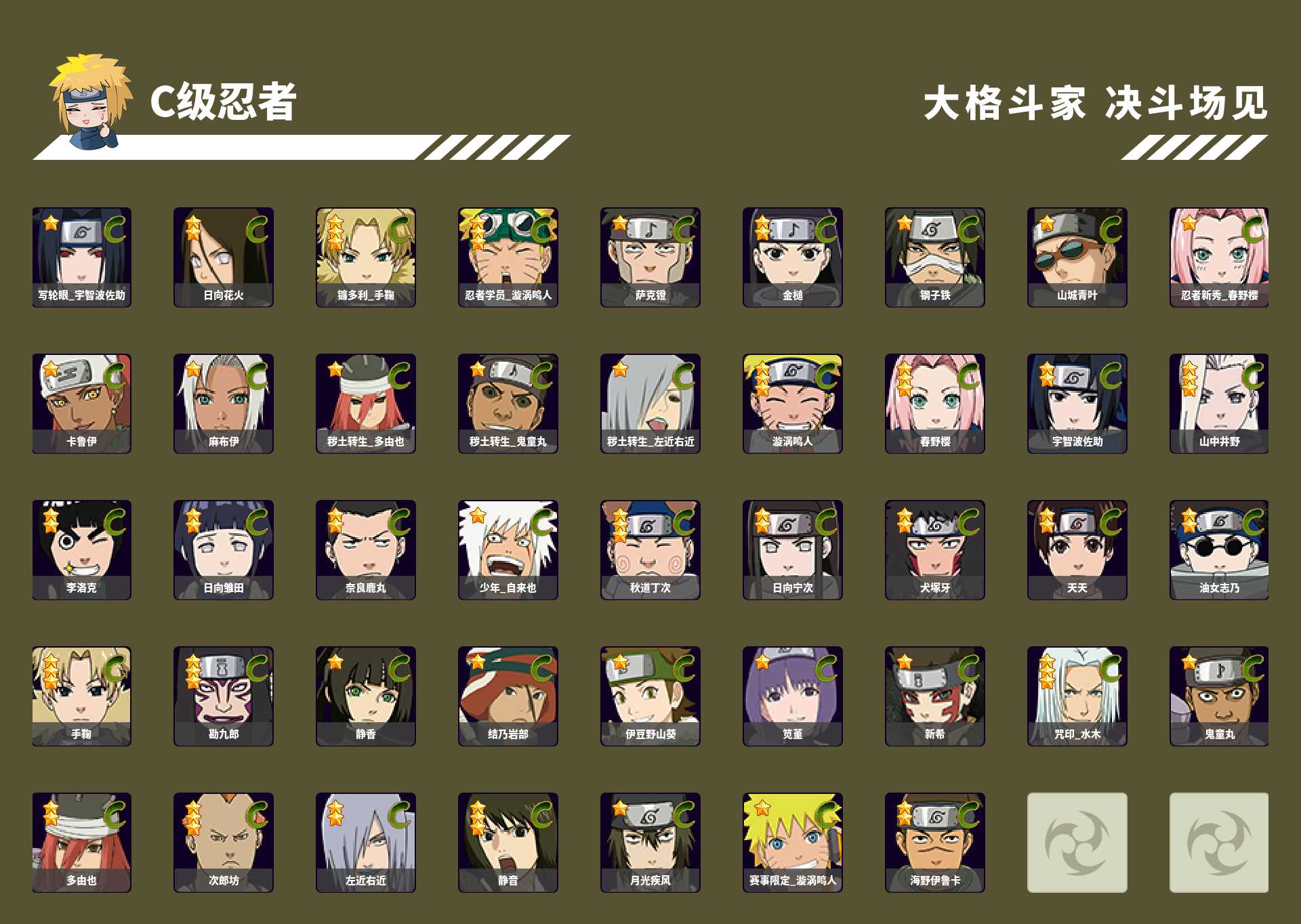Click the 秽土转生_左近右近 portrait
Image resolution: width=1301 pixels, height=924 pixels.
coord(650,404)
